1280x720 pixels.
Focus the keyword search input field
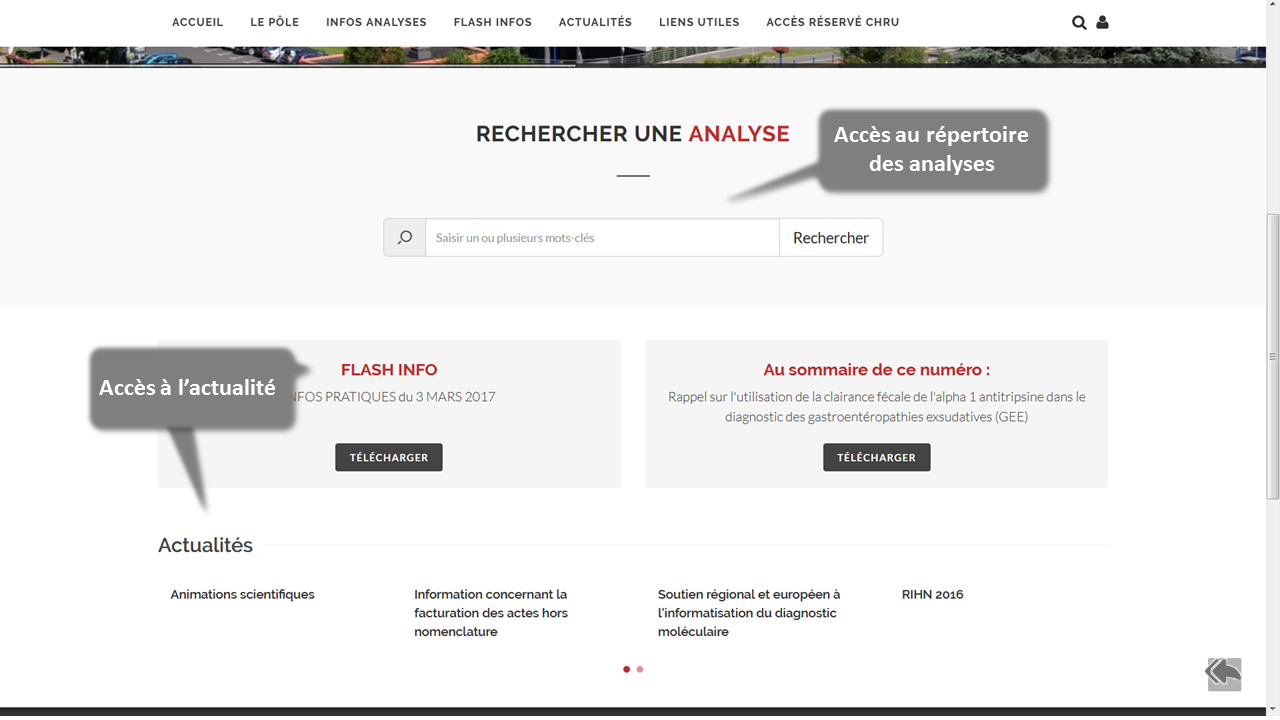coord(602,238)
